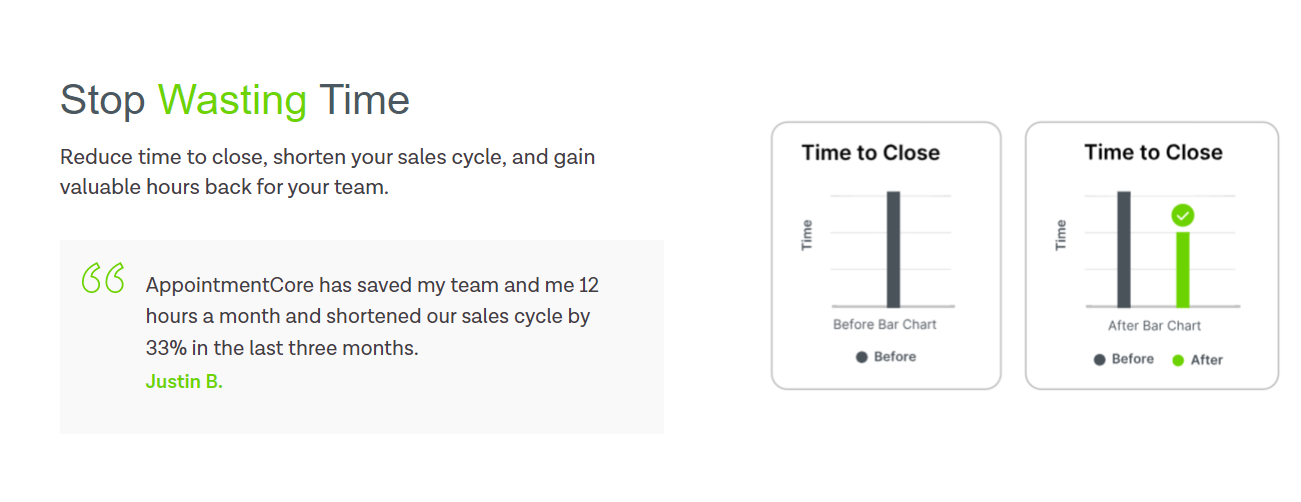Click the gray bar in the Before chart
Image resolution: width=1301 pixels, height=502 pixels.
[893, 249]
